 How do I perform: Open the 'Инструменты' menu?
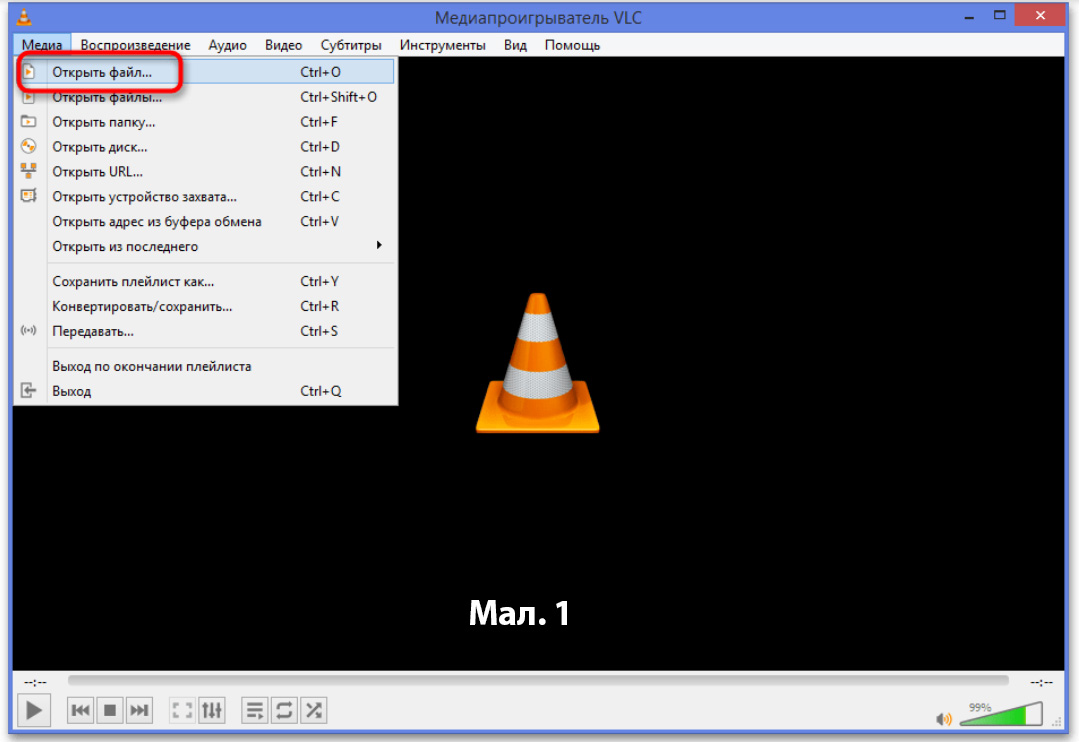pos(442,45)
